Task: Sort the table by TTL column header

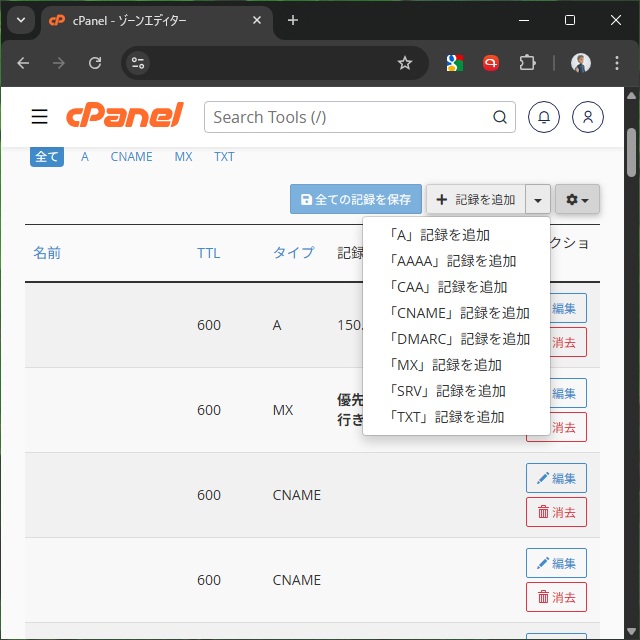Action: pyautogui.click(x=208, y=253)
